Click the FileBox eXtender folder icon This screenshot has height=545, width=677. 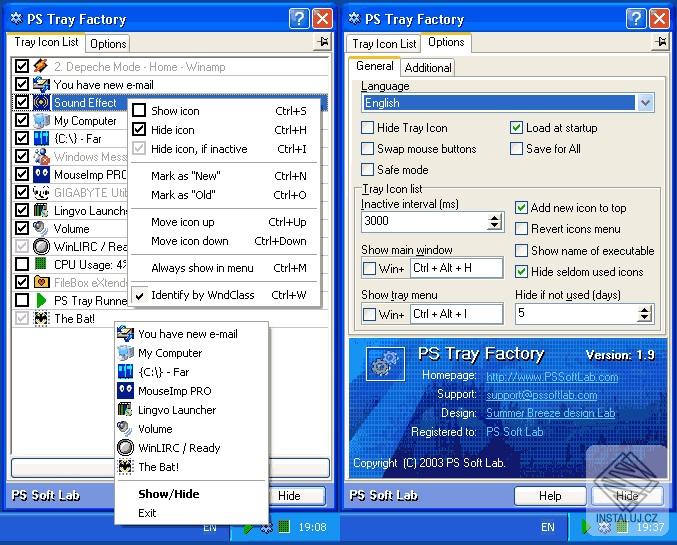coord(41,282)
